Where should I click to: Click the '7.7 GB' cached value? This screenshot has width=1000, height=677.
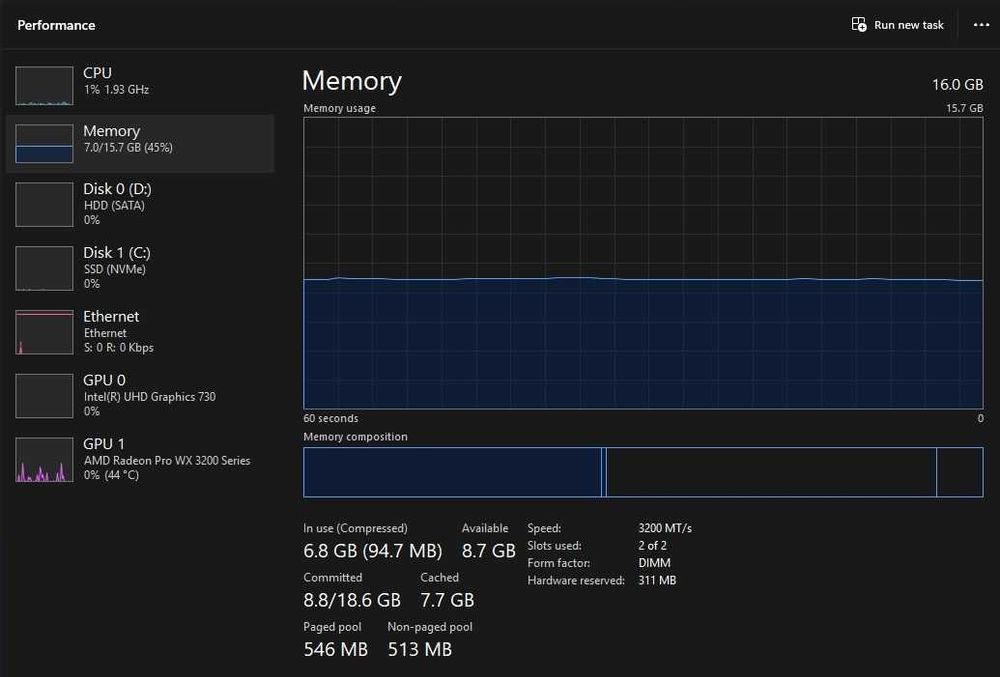click(447, 600)
